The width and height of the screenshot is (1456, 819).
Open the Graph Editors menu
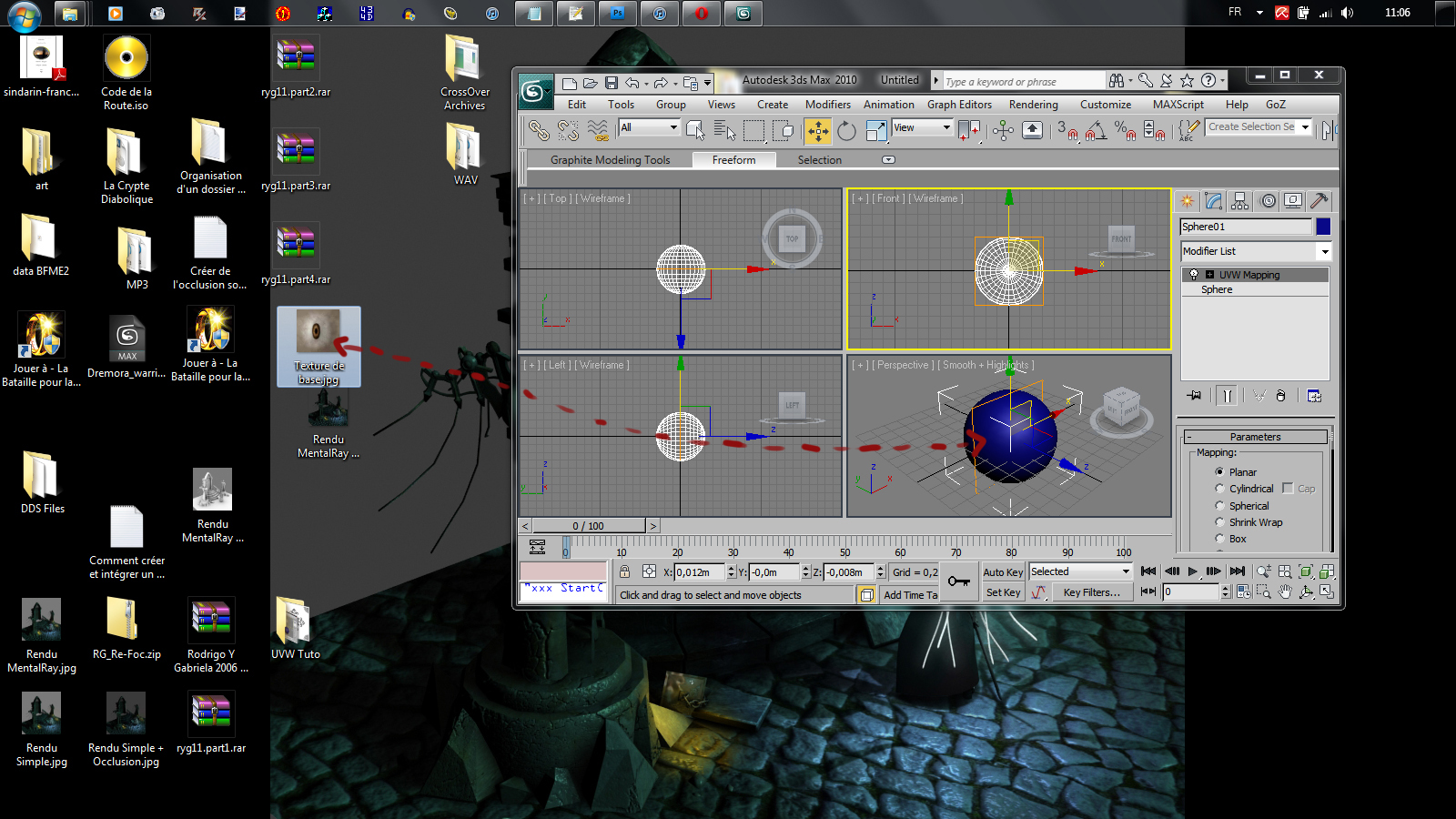coord(959,105)
